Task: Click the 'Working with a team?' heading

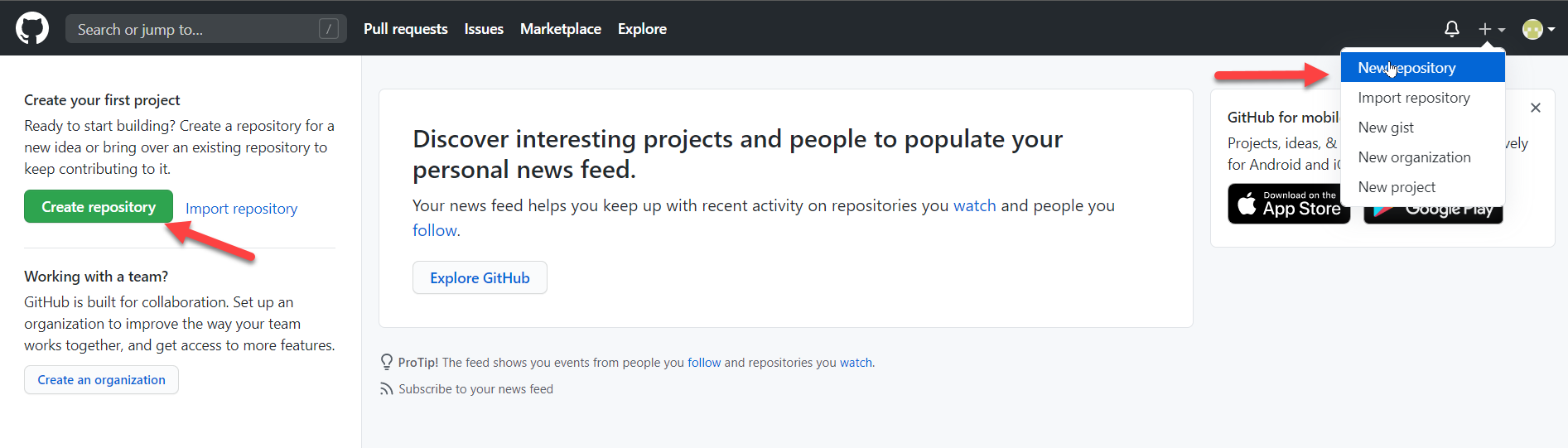Action: (x=96, y=277)
